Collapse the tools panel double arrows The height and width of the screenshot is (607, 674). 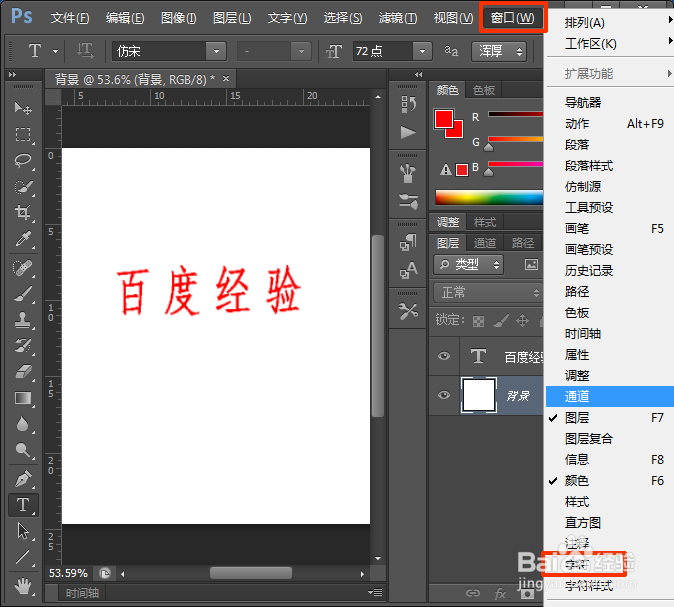click(12, 74)
